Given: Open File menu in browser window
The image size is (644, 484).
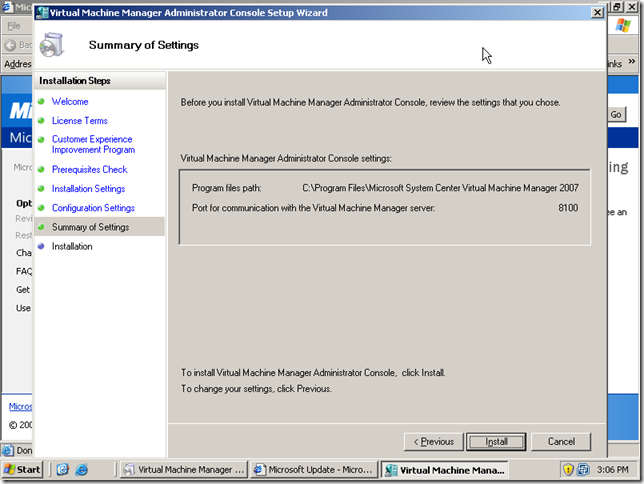Looking at the screenshot, I should [x=14, y=26].
